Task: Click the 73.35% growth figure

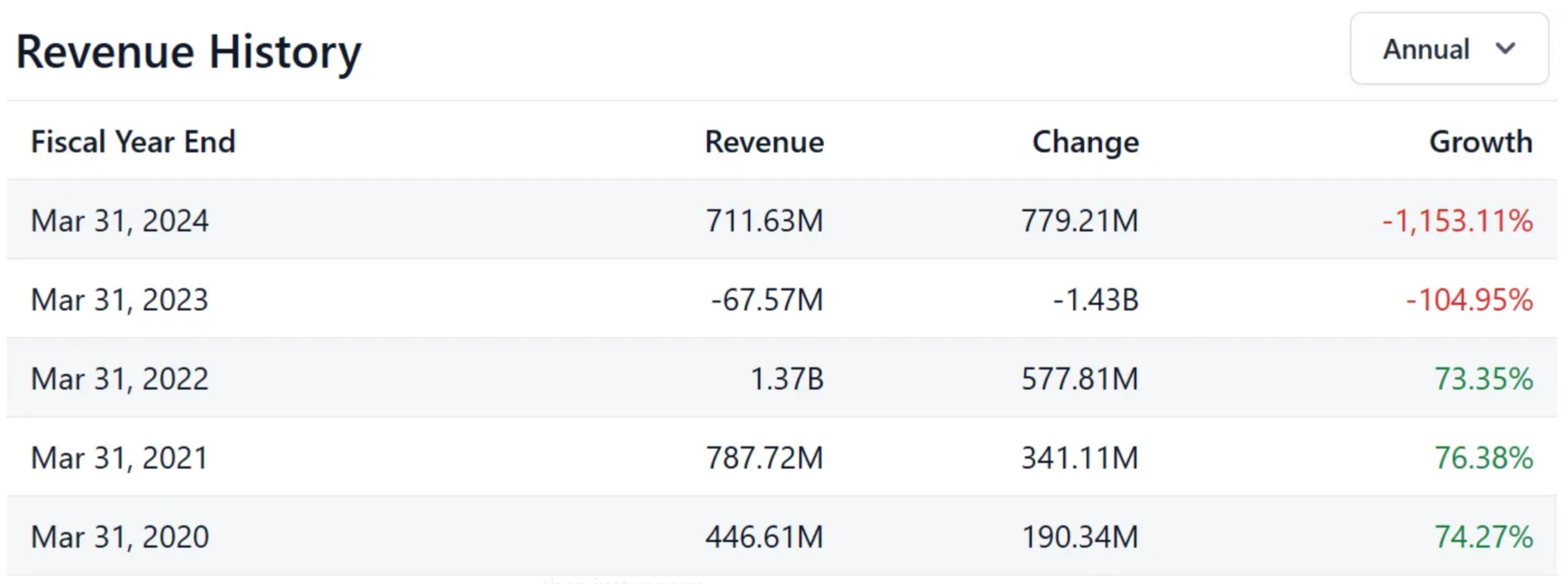Action: click(x=1481, y=378)
